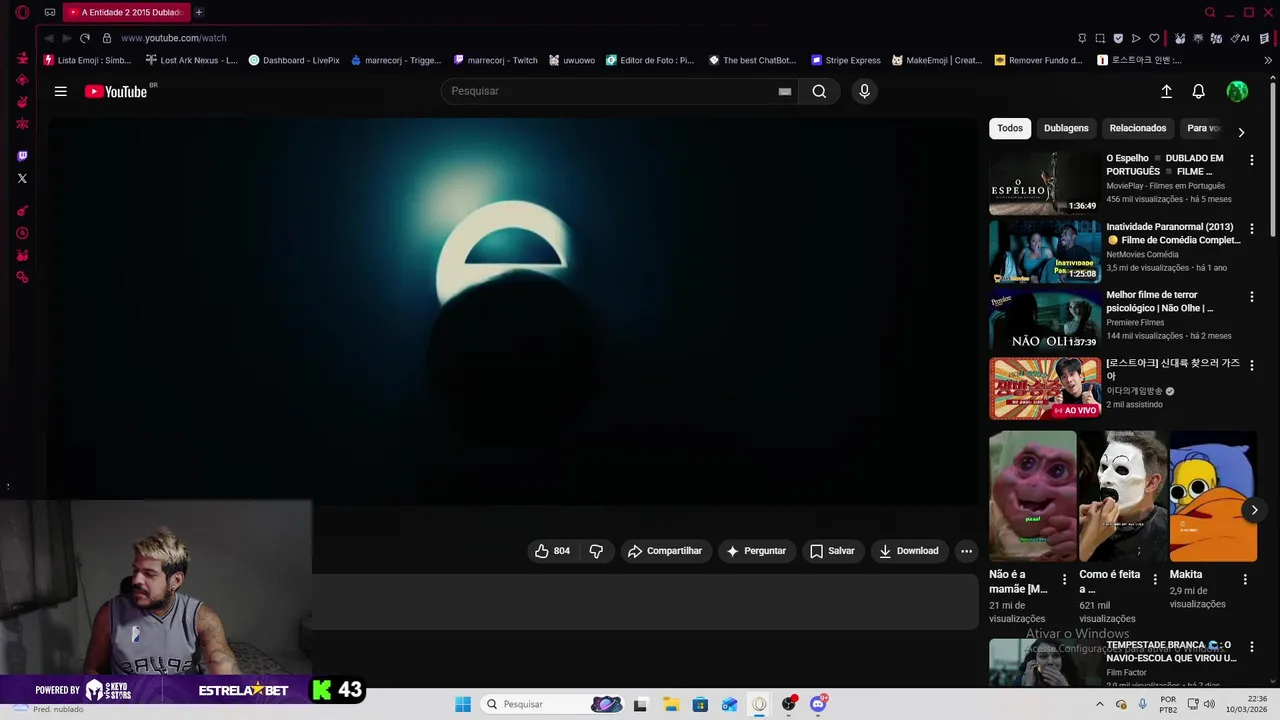Go back with browser back arrow
The width and height of the screenshot is (1280, 720).
49,38
